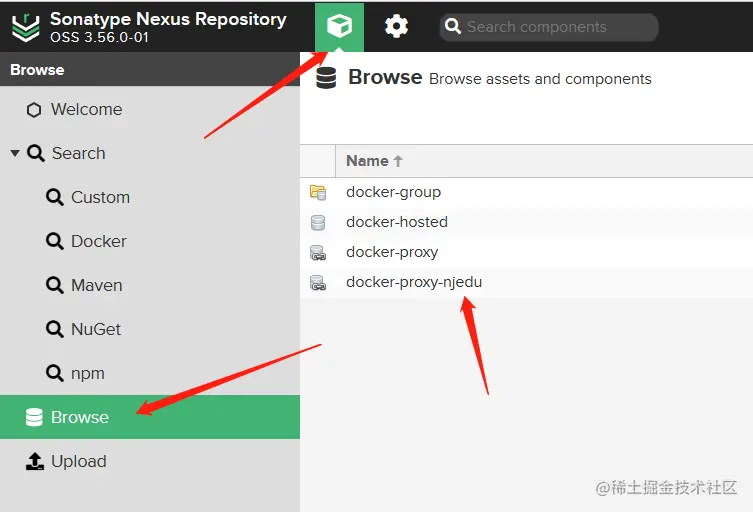Click the docker-proxy linked database icon

tap(318, 253)
